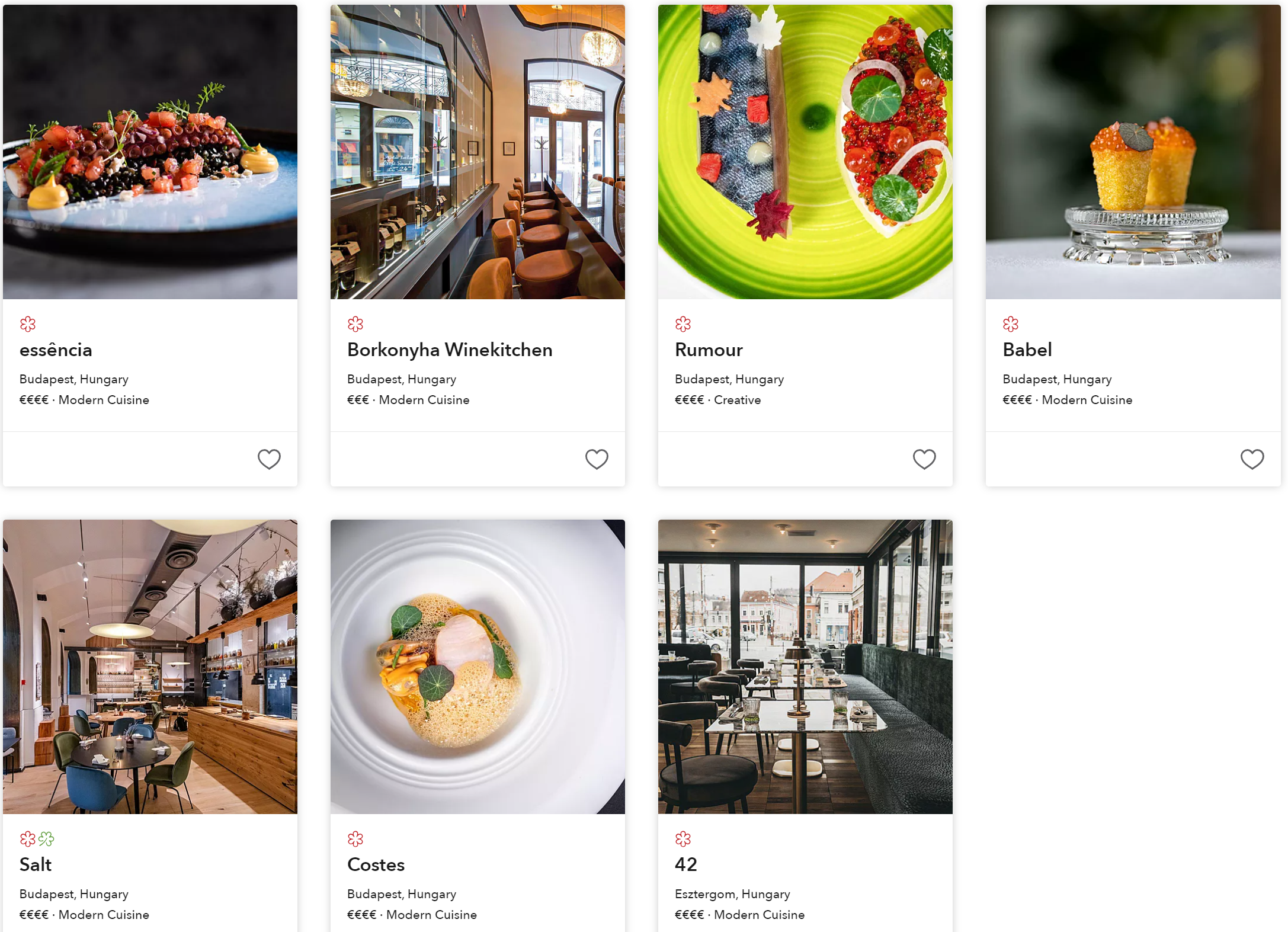Image resolution: width=1288 pixels, height=932 pixels.
Task: Click the Rumour green plate photo
Action: 805,152
